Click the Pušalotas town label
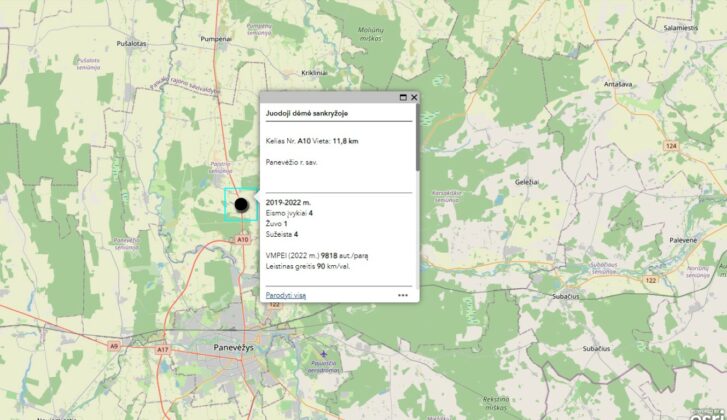The width and height of the screenshot is (727, 420). coord(131,44)
